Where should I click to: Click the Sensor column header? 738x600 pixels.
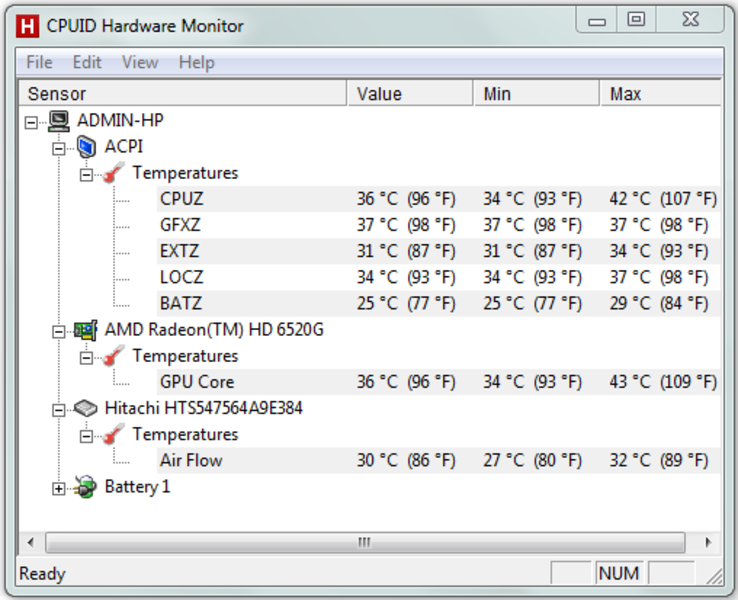tap(183, 94)
